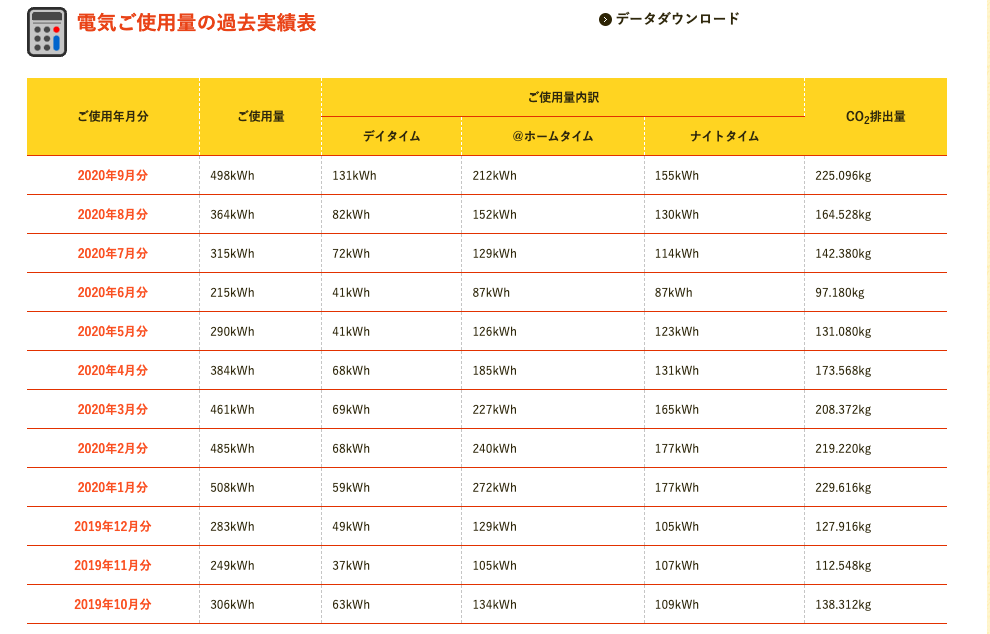Open the データダウンロード link
990x634 pixels.
[x=677, y=19]
